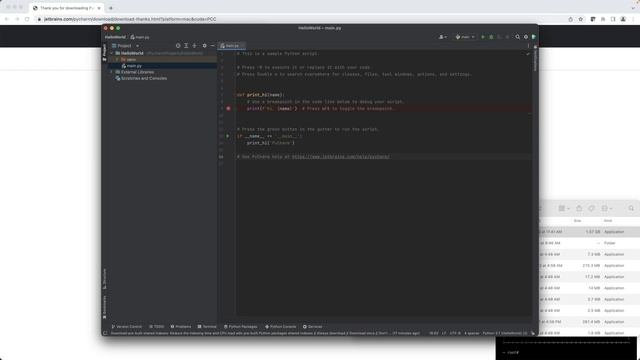Go back in the browser

(7, 19)
